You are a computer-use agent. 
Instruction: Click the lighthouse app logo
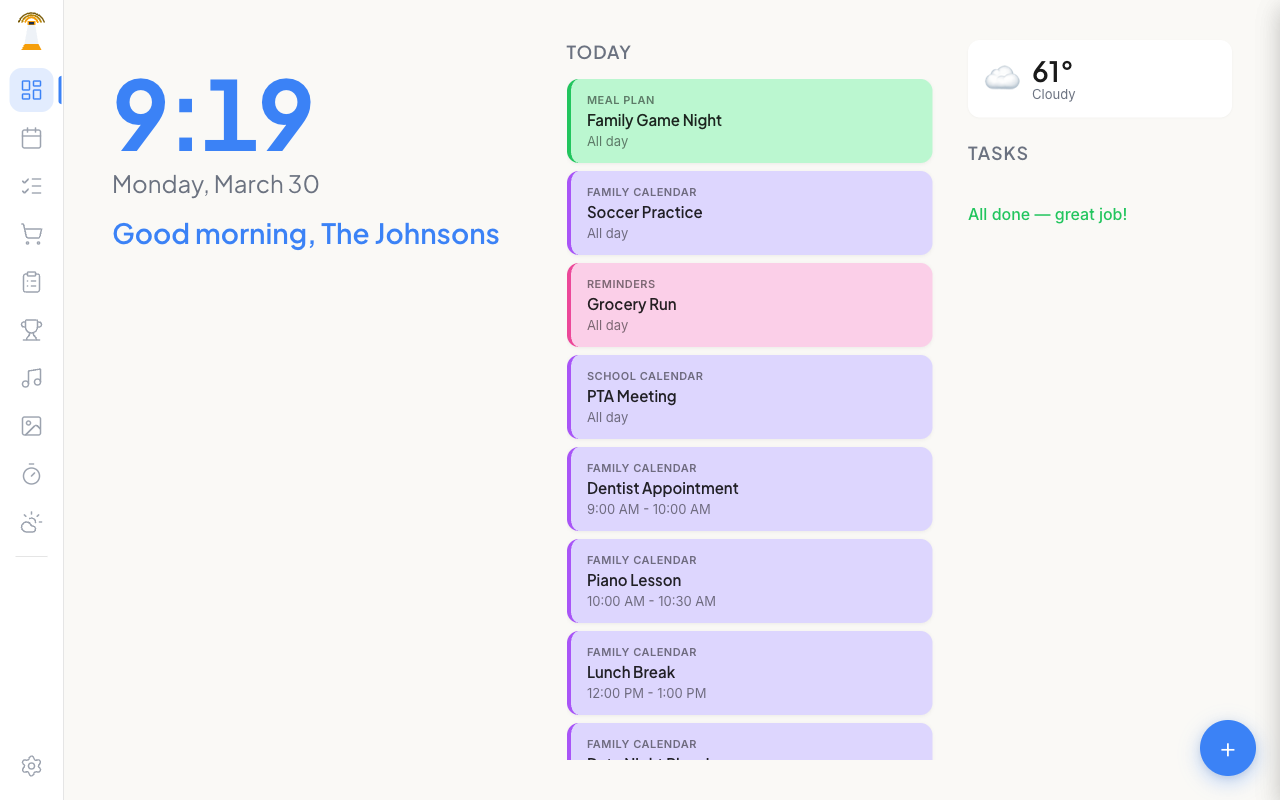(31, 31)
